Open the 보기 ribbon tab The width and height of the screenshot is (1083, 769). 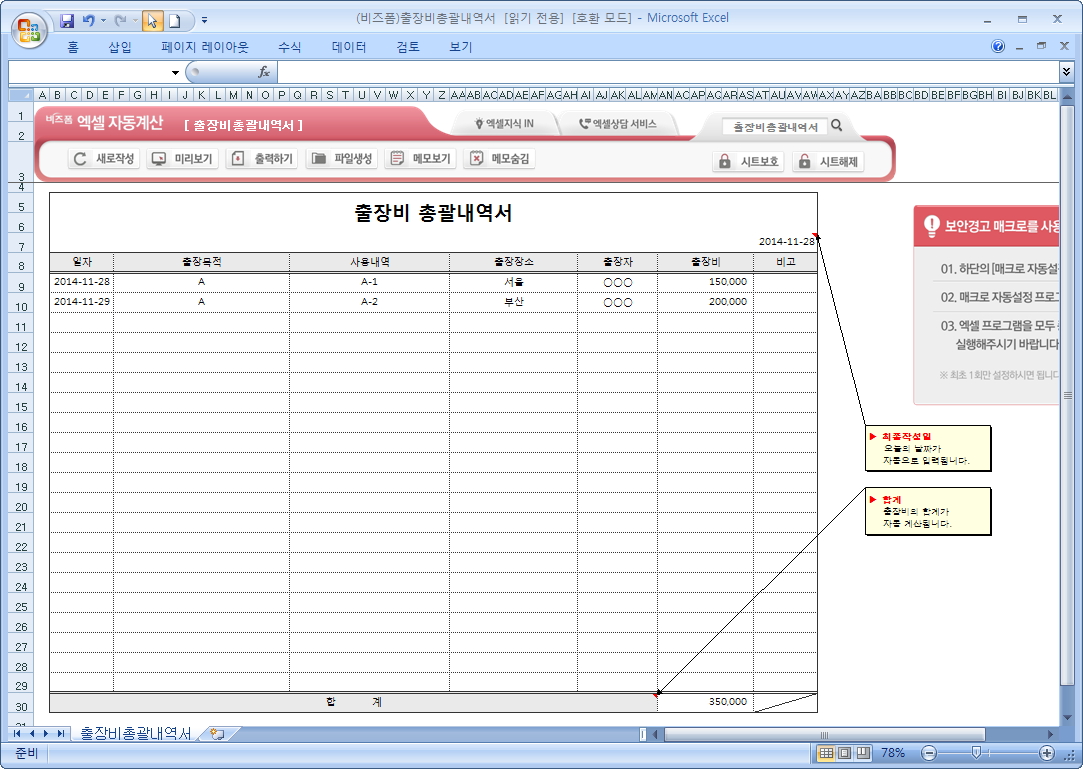point(461,47)
